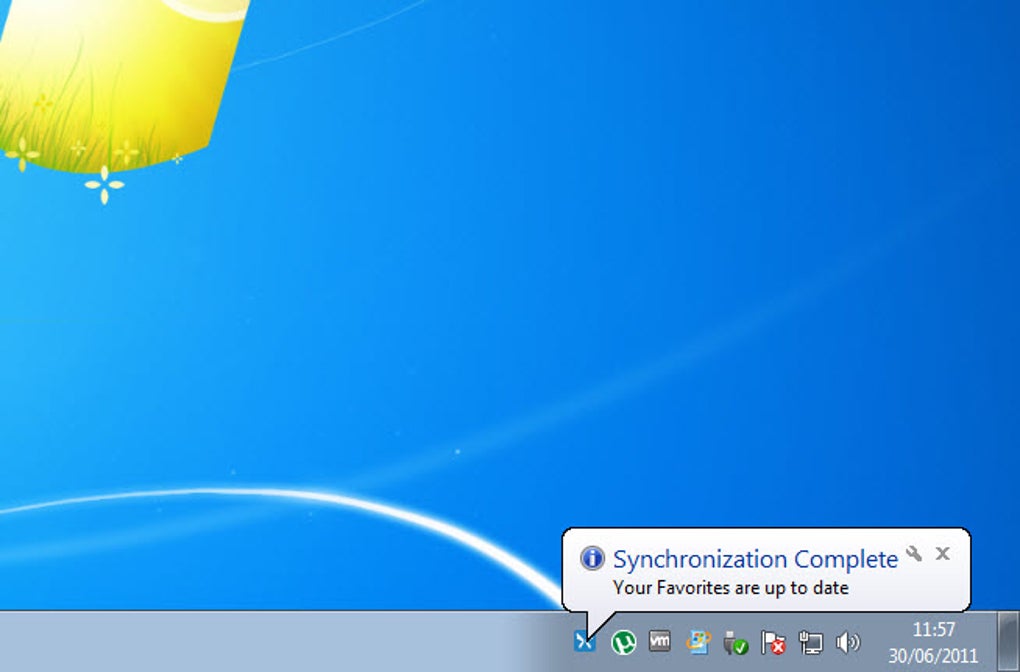This screenshot has height=672, width=1020.
Task: Open the clock showing 11:57
Action: (x=933, y=630)
